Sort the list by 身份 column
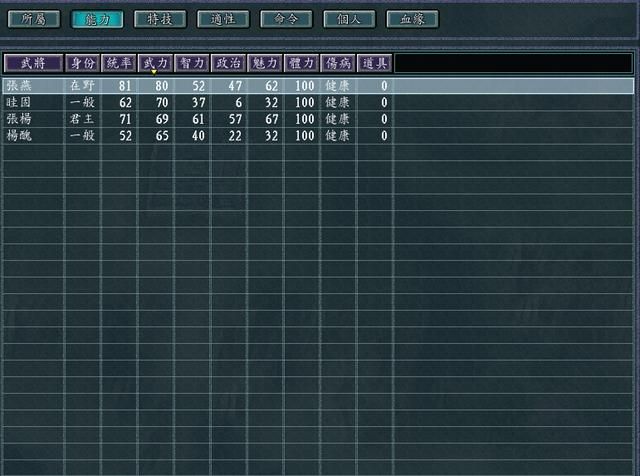Viewport: 640px width, 476px height. click(83, 63)
